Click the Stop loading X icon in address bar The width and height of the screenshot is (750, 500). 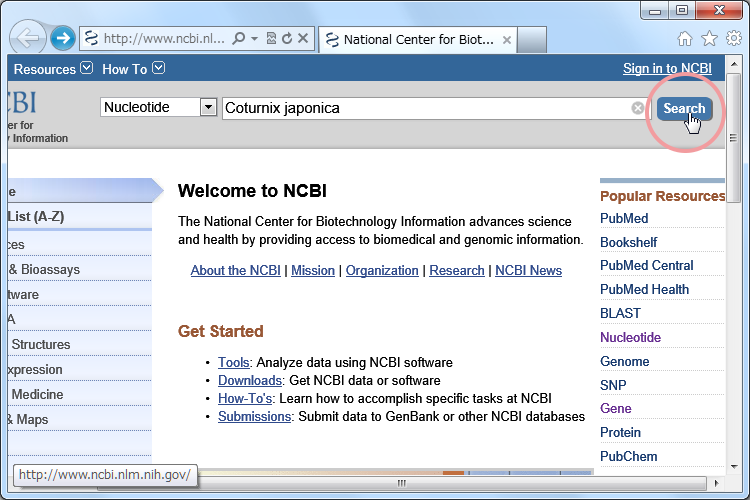tap(303, 38)
